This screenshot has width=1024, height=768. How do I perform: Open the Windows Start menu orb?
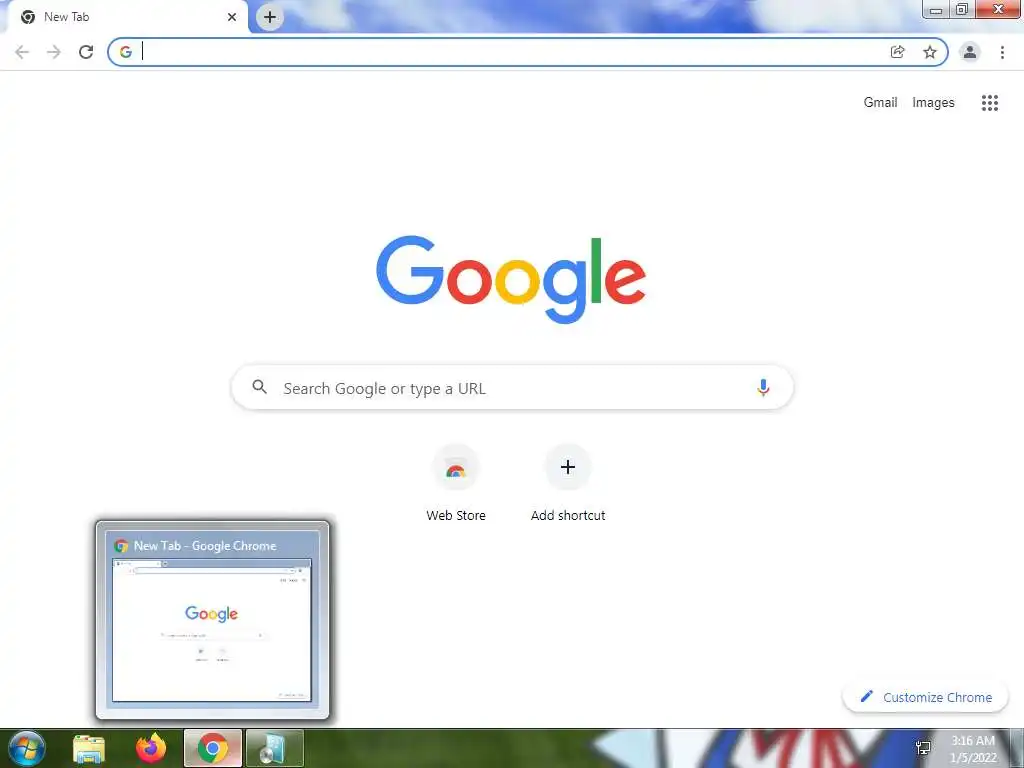(27, 748)
